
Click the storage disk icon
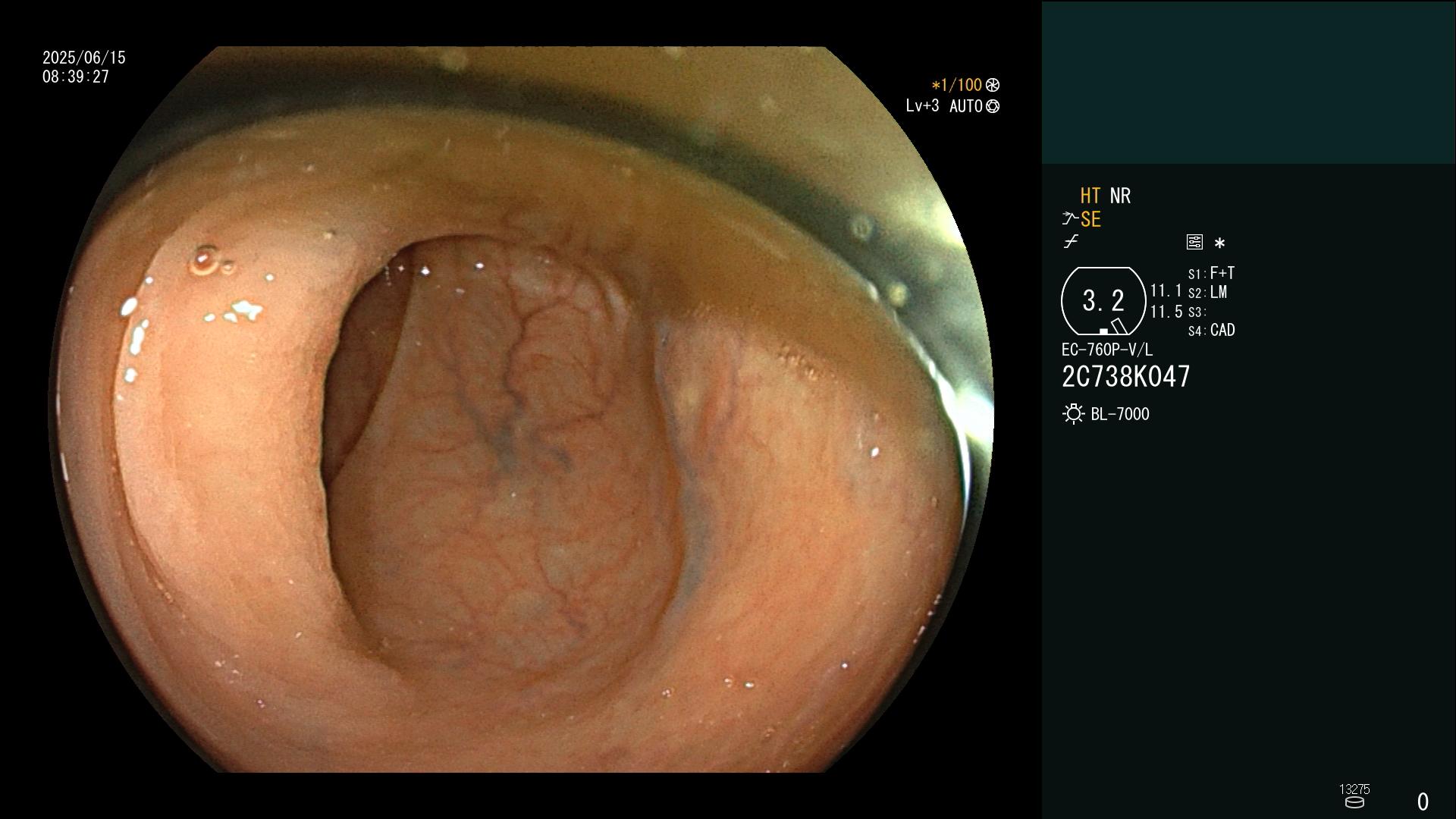coord(1354,802)
